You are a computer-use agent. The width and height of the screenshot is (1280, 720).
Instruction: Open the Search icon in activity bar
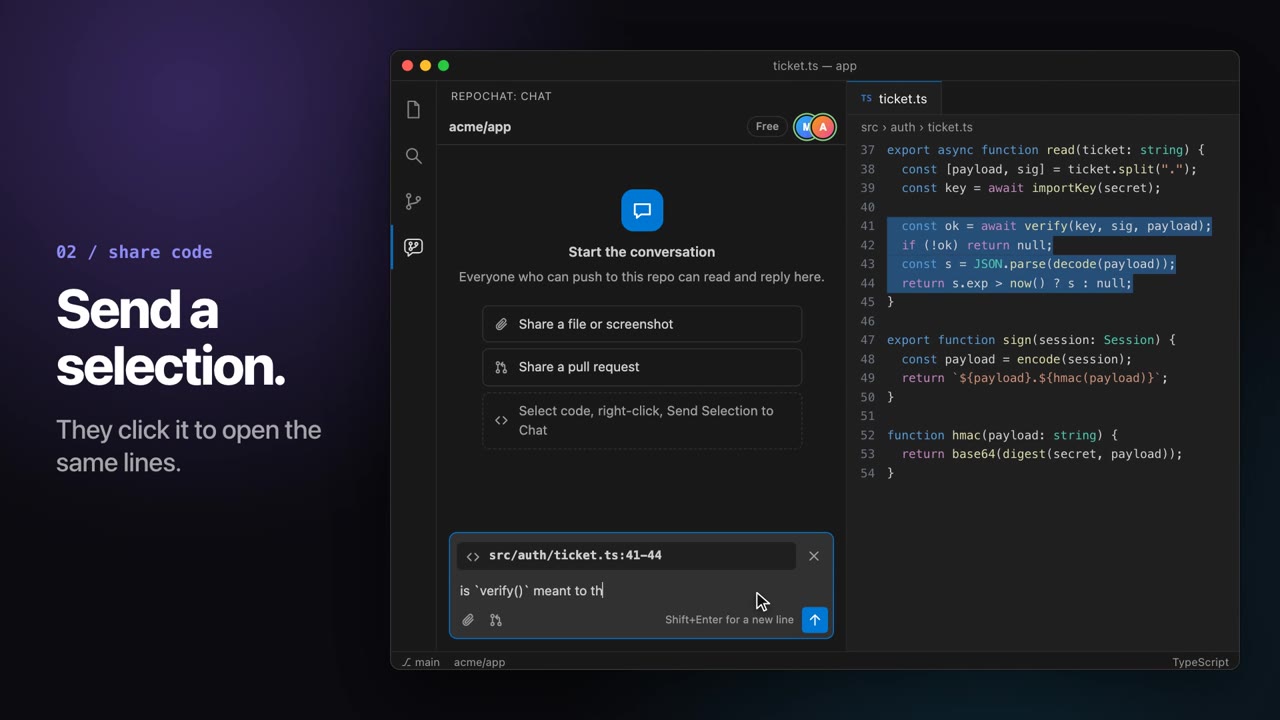[x=413, y=156]
